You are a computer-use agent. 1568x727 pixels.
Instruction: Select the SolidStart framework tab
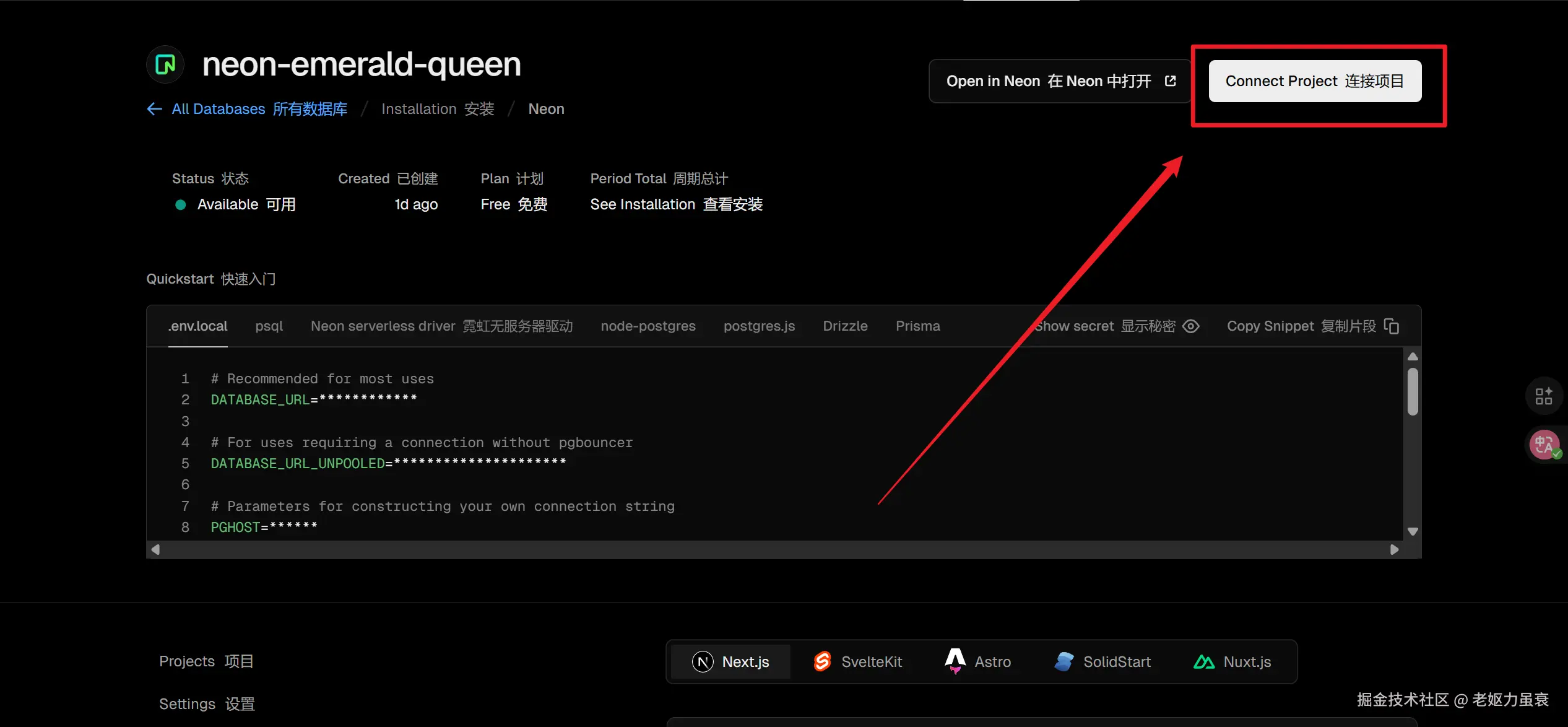pyautogui.click(x=1102, y=662)
